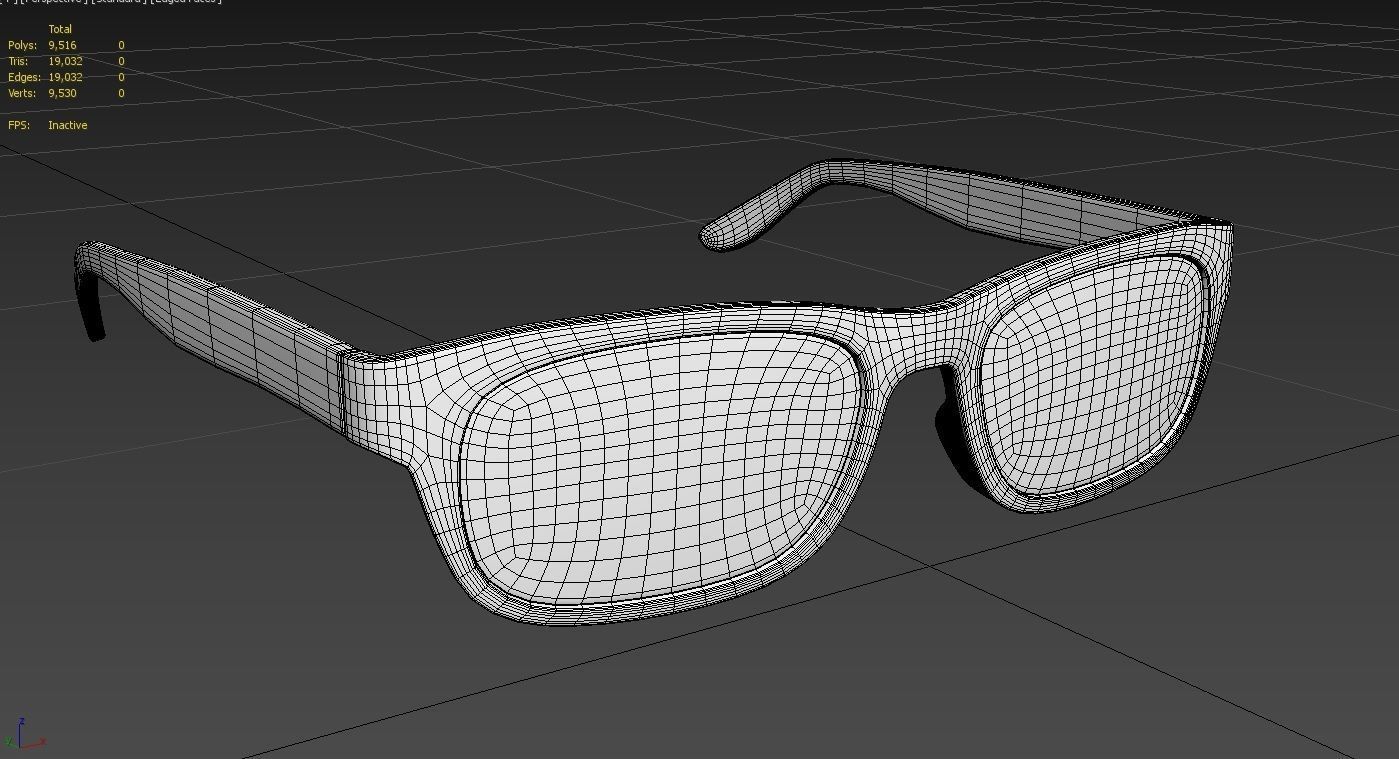The image size is (1399, 759).
Task: Click the 'Edges:' statistics label
Action: point(24,77)
